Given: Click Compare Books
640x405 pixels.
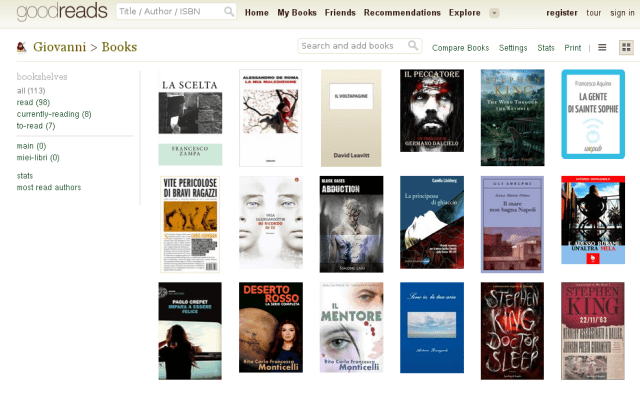Looking at the screenshot, I should tap(460, 48).
